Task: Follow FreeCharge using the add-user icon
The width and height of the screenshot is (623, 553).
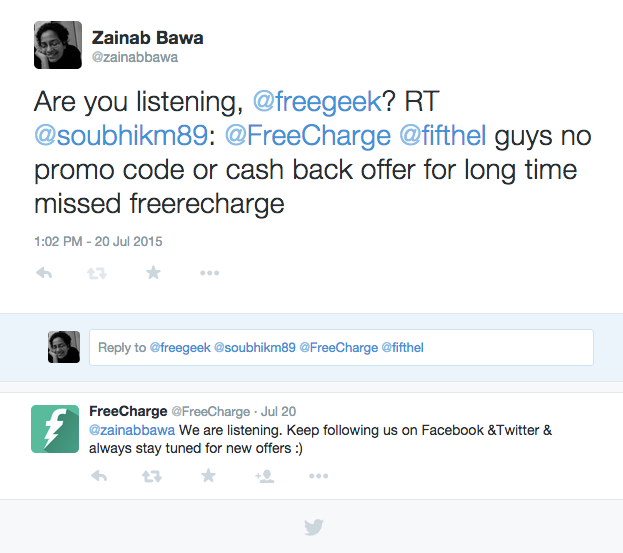Action: tap(264, 476)
